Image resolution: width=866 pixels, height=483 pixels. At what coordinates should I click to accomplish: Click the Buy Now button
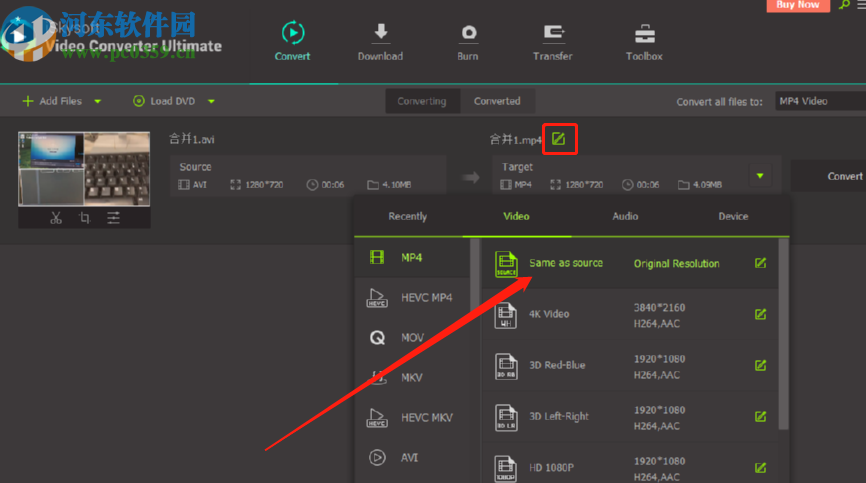pos(798,5)
